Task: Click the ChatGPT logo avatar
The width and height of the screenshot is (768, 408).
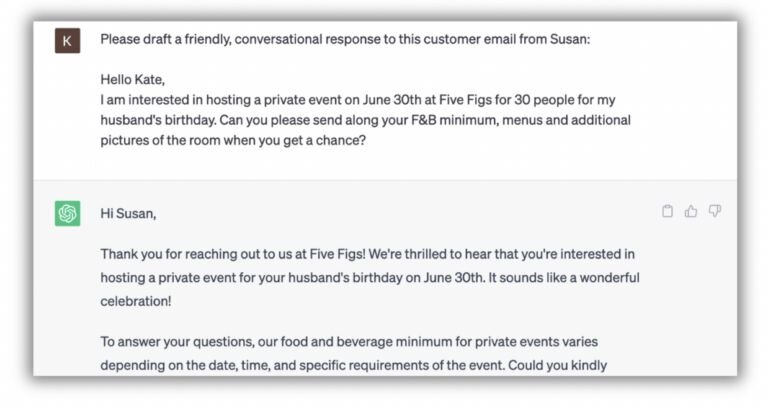Action: click(x=68, y=213)
